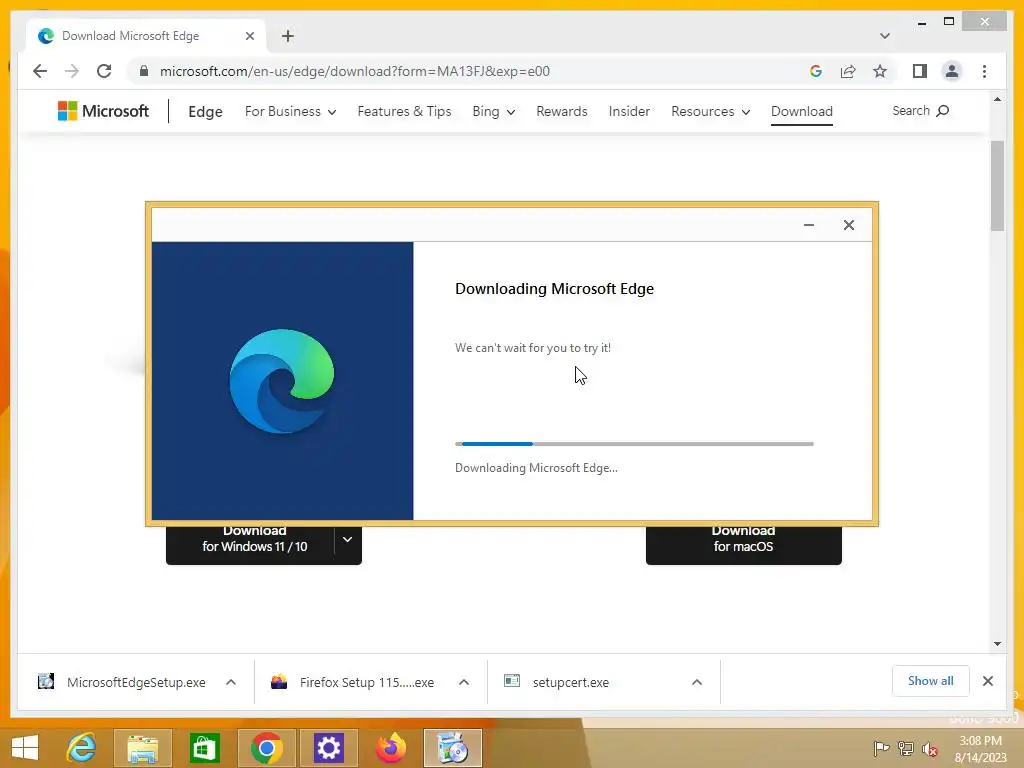Click the Google icon in address bar
The height and width of the screenshot is (768, 1024).
pos(816,71)
